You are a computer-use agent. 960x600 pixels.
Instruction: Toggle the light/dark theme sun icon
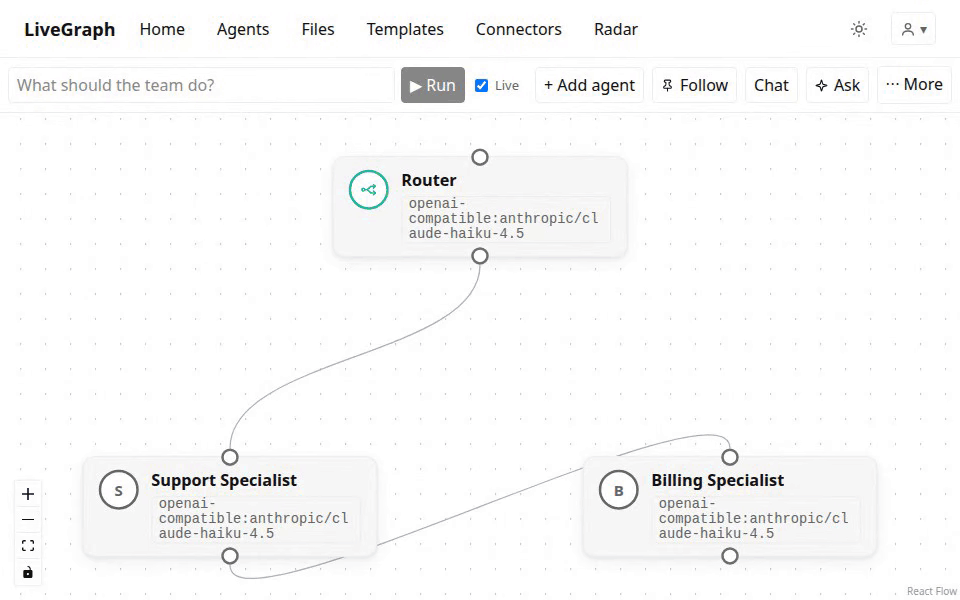coord(858,29)
